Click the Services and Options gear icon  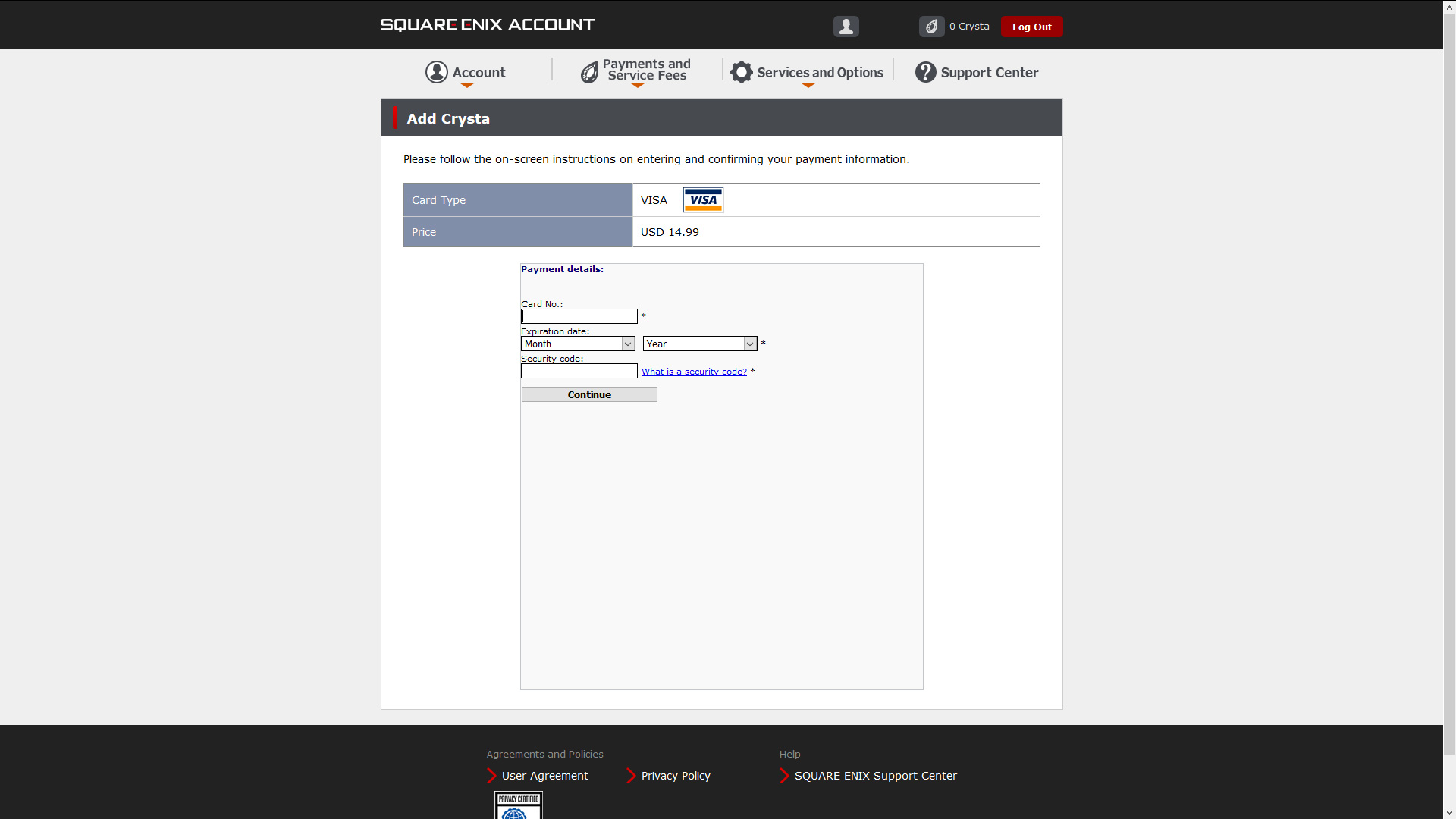pyautogui.click(x=742, y=72)
